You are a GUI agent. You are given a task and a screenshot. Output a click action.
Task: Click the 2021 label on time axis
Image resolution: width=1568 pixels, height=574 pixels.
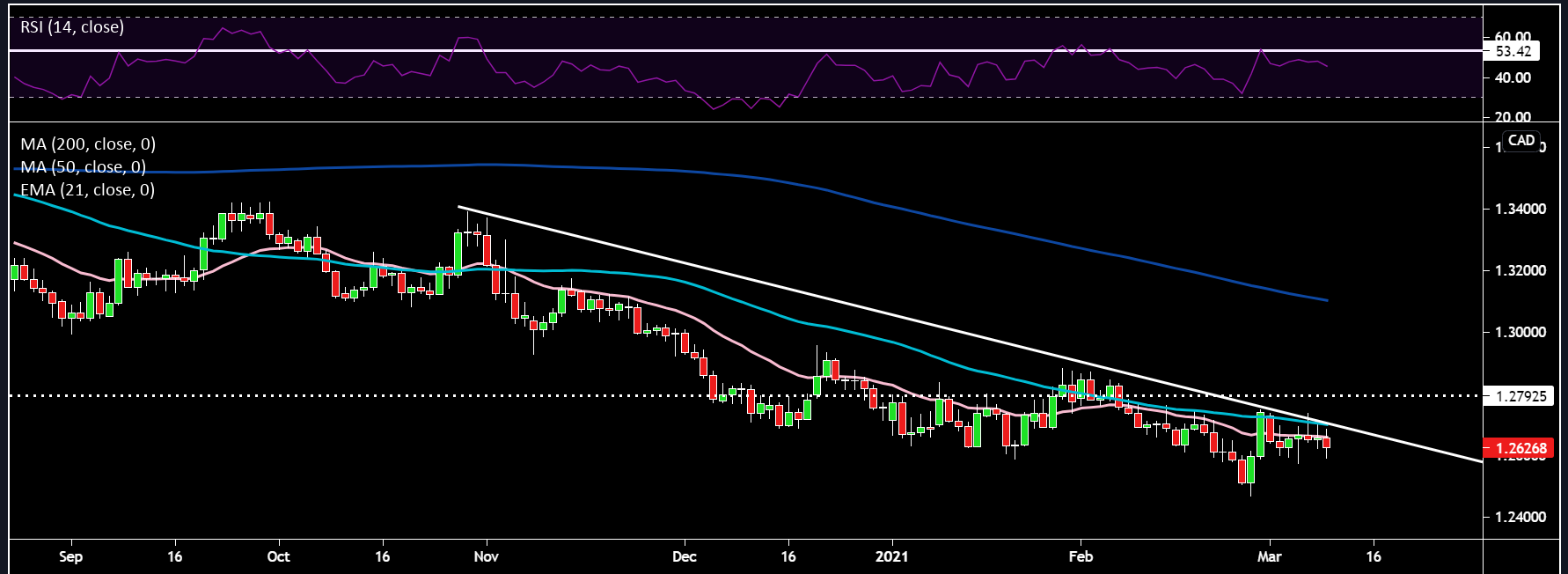click(891, 556)
